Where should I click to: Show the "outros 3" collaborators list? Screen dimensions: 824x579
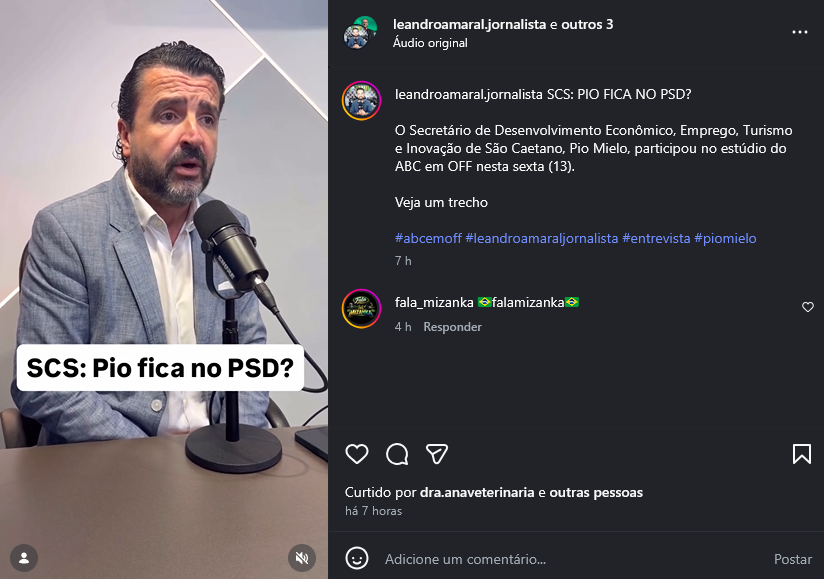pyautogui.click(x=587, y=24)
